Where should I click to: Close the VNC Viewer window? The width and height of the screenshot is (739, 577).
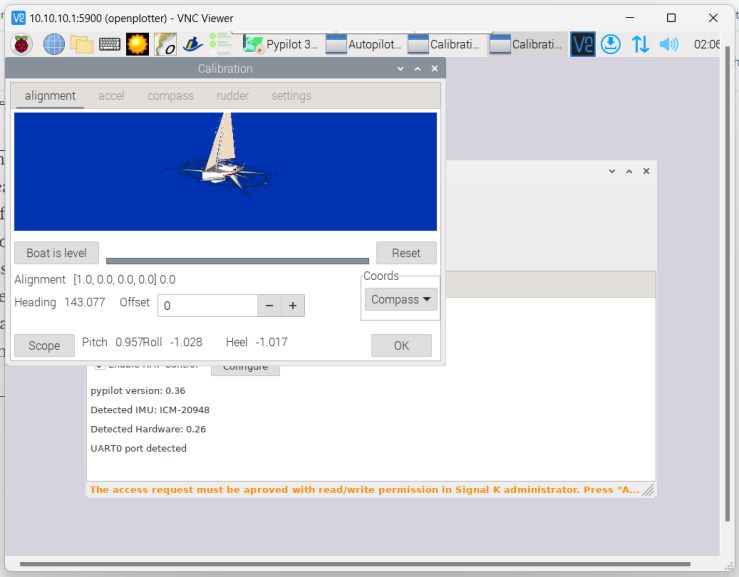pos(713,18)
